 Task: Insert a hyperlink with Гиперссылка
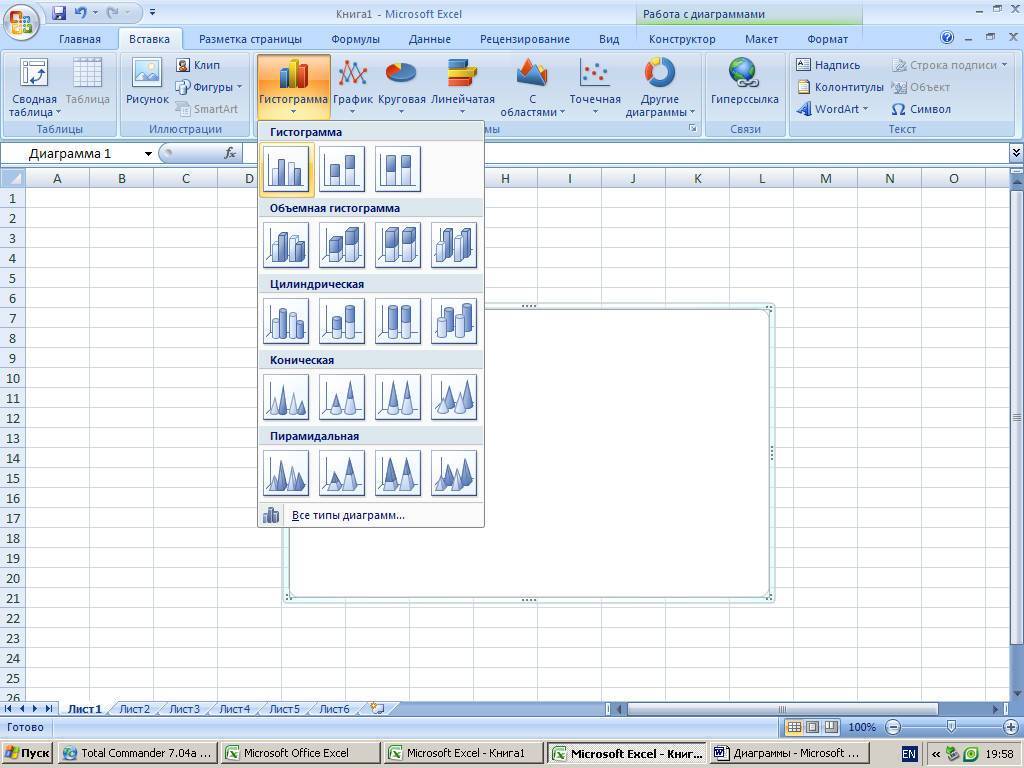click(x=744, y=82)
